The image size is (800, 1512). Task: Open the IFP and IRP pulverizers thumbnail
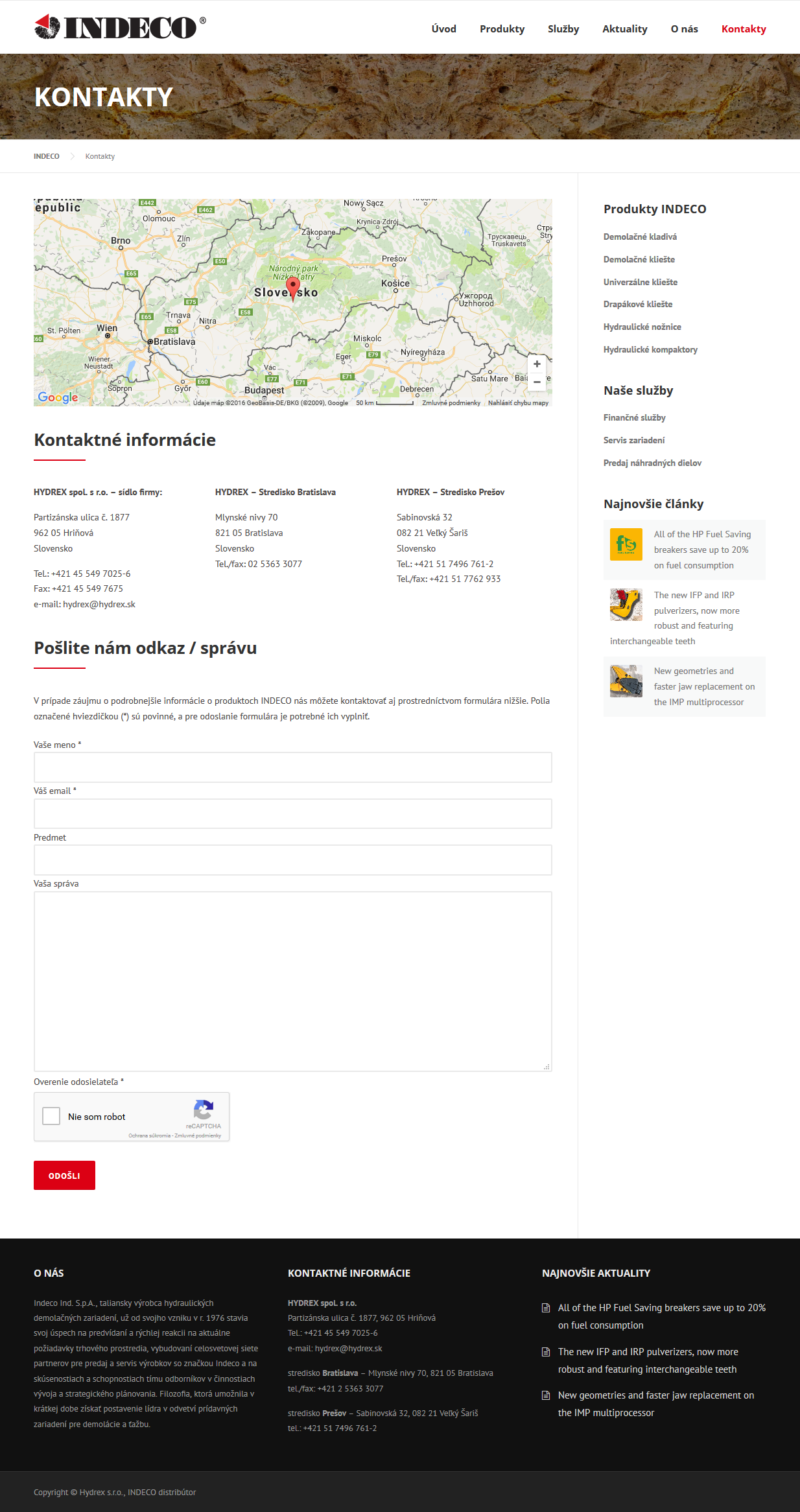point(626,605)
